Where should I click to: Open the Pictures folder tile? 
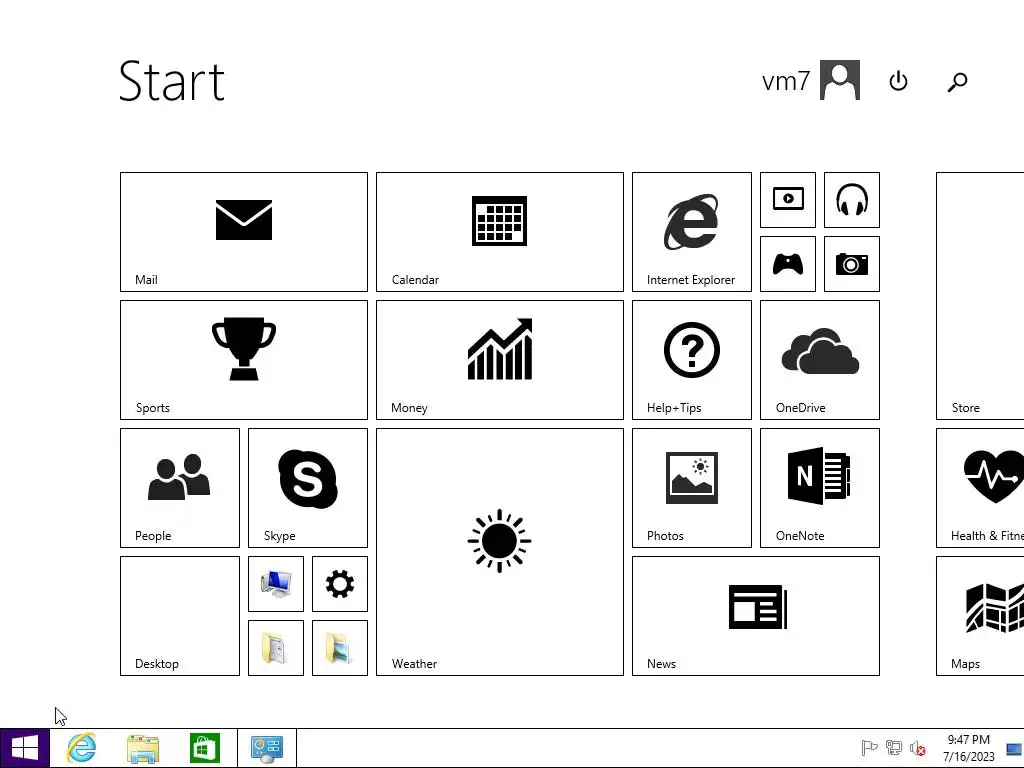340,648
